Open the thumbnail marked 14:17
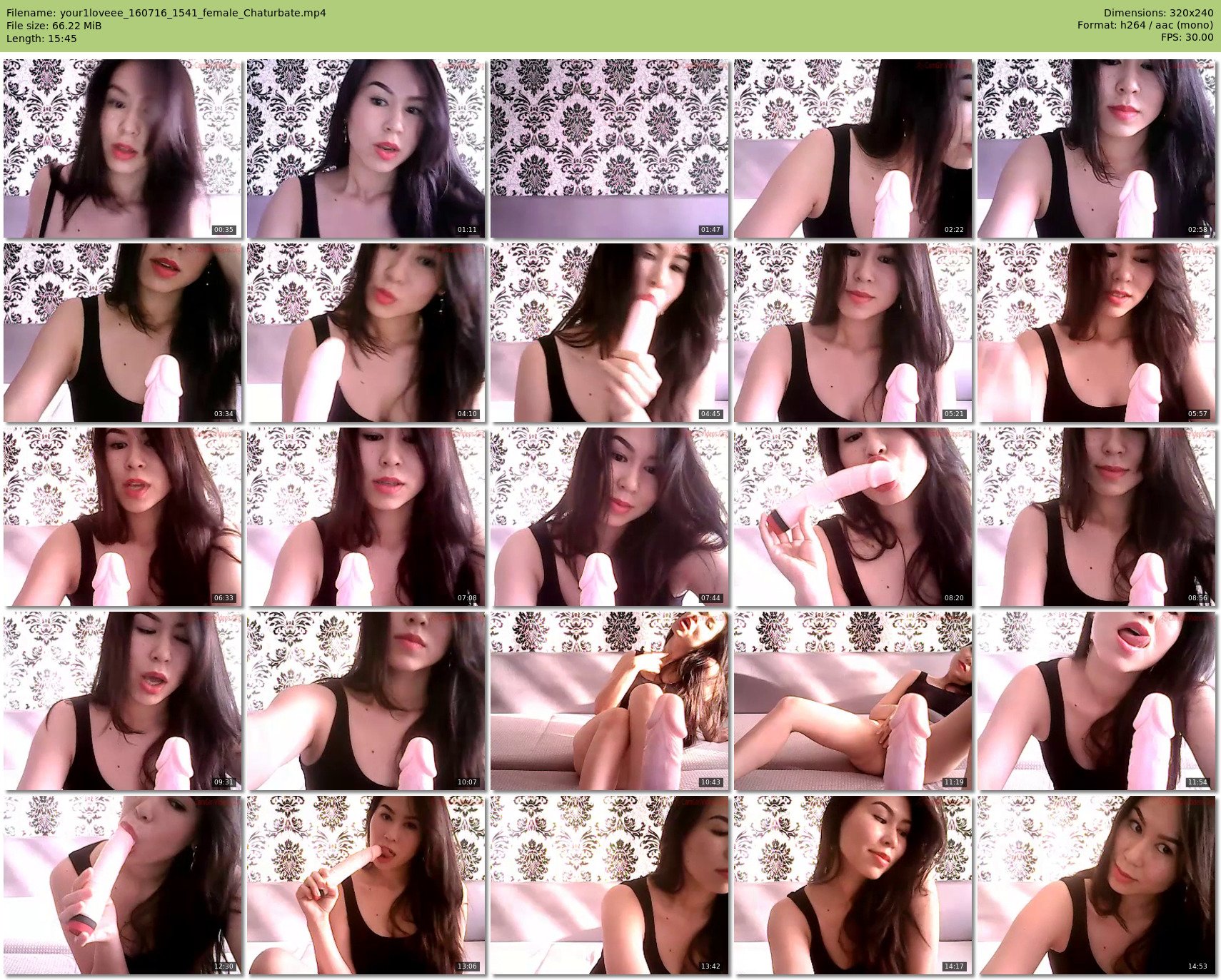The image size is (1221, 980). pyautogui.click(x=853, y=885)
